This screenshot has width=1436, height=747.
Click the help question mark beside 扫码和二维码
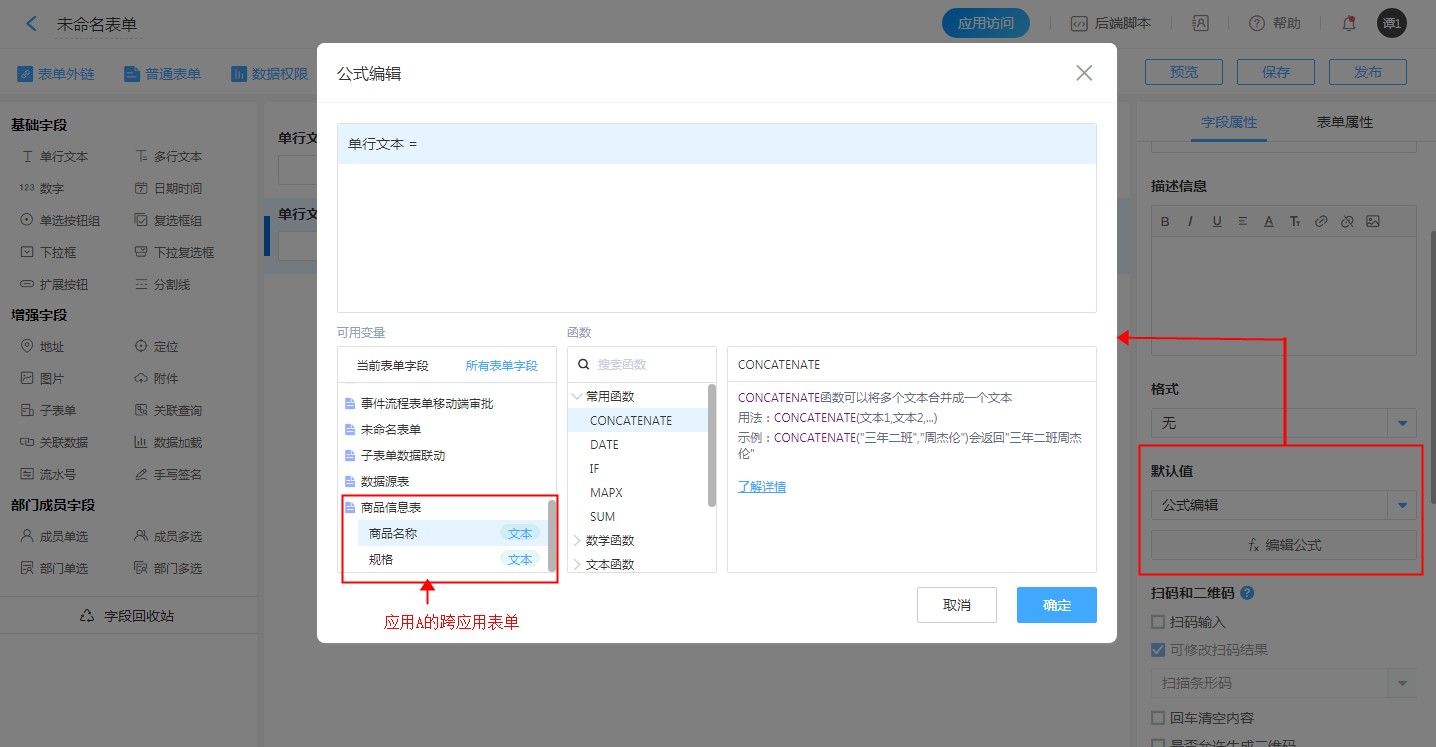click(x=1247, y=593)
